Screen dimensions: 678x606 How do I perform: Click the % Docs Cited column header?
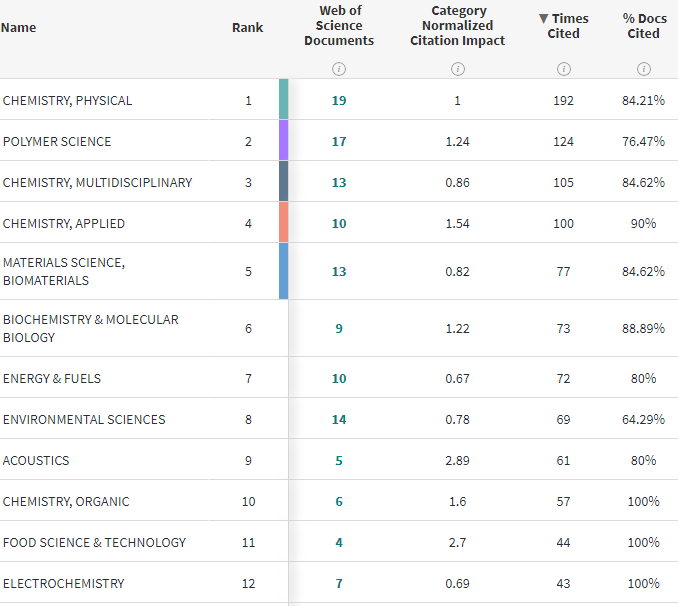click(644, 26)
